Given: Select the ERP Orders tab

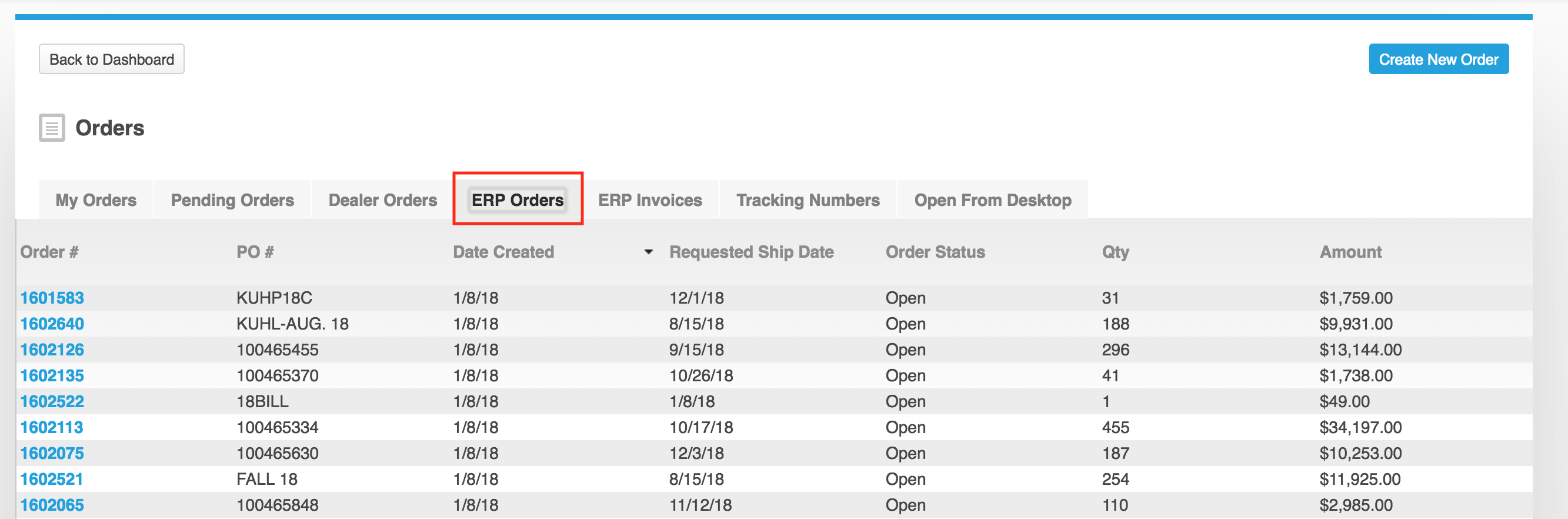Looking at the screenshot, I should 518,201.
